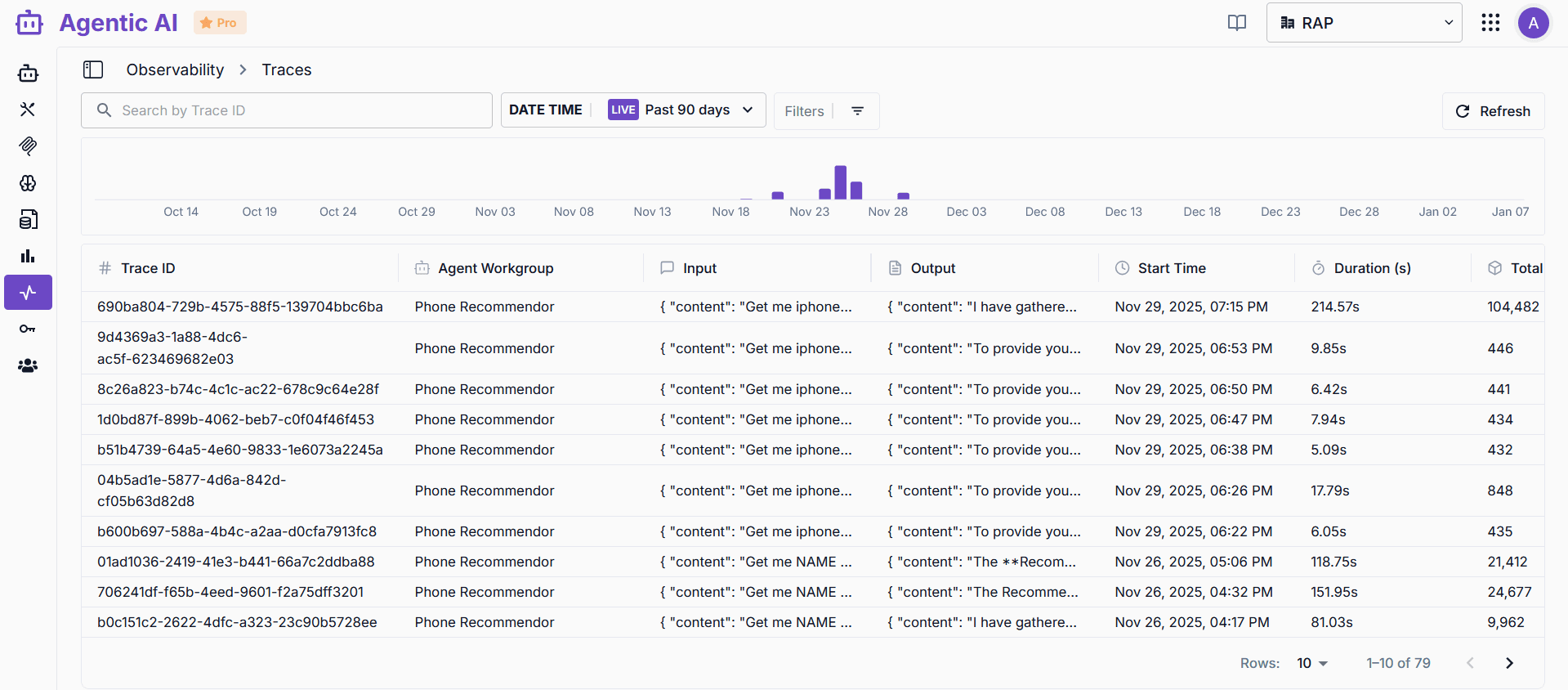
Task: Click the Pro star badge
Action: [x=220, y=23]
